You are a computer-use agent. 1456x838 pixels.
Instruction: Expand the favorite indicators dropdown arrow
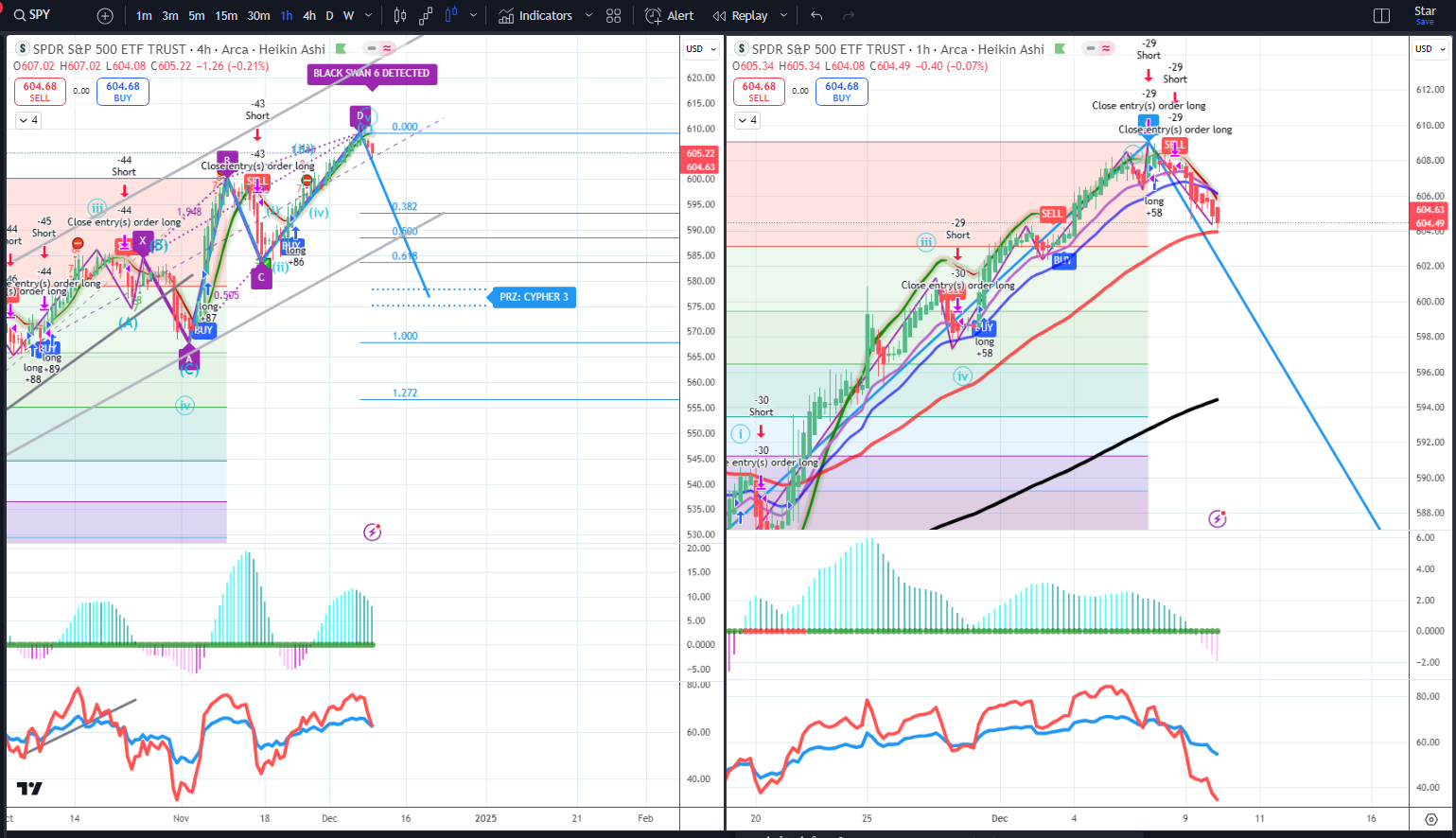click(x=588, y=16)
